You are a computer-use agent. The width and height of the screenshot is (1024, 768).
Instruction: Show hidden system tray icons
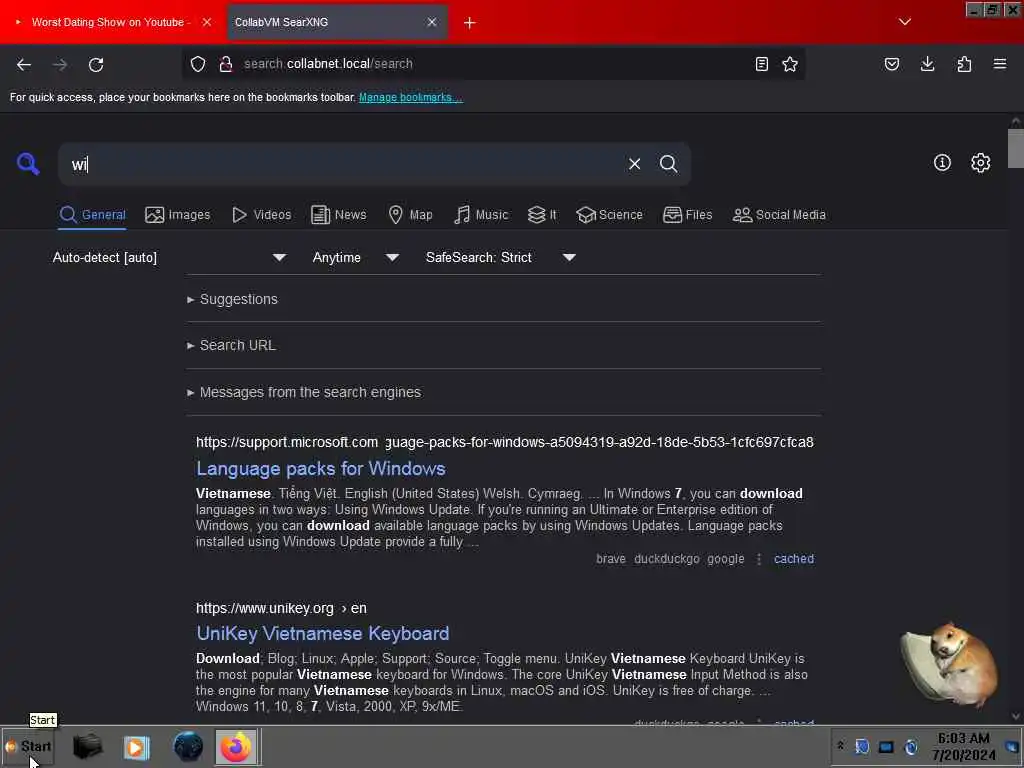point(840,746)
